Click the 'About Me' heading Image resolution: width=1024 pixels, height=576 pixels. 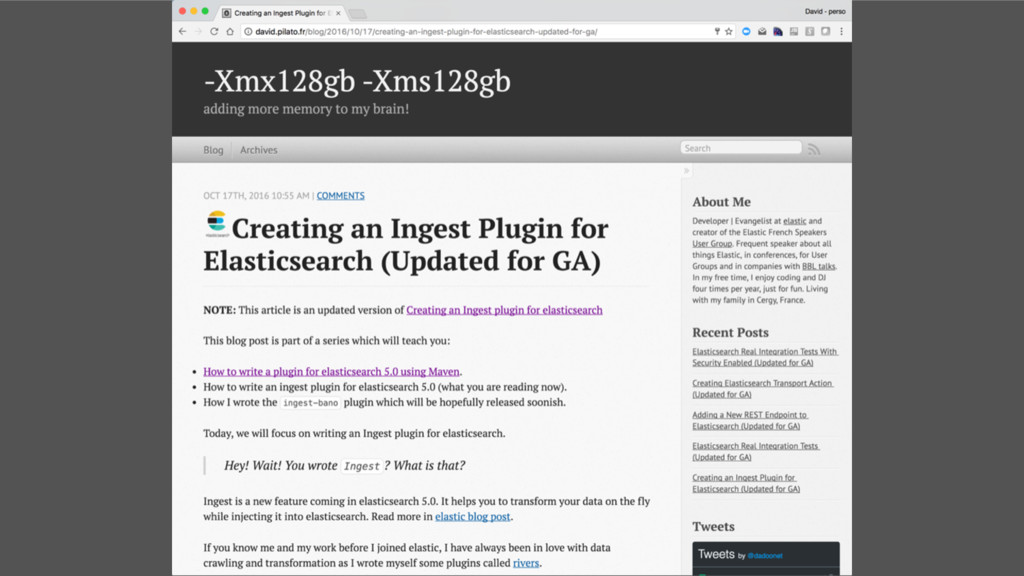[x=722, y=202]
